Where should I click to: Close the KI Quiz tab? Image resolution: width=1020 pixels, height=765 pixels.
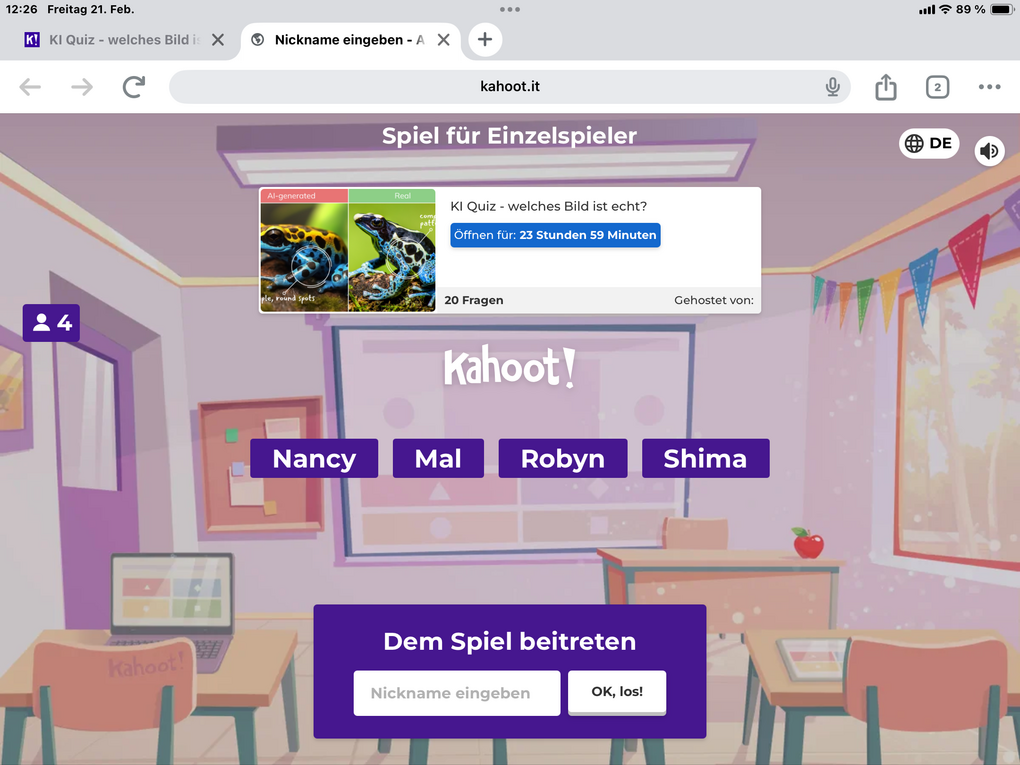[218, 40]
